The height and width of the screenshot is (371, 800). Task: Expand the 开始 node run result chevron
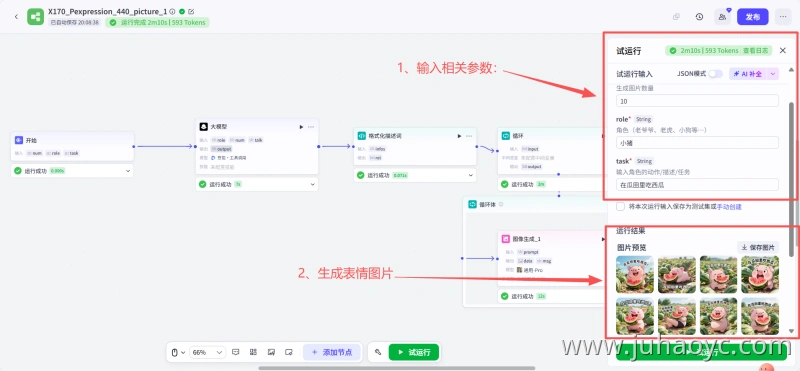click(128, 171)
